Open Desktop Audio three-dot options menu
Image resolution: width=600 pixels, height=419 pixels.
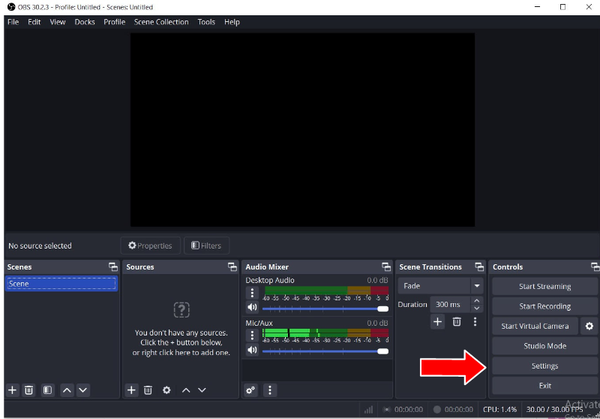(252, 294)
